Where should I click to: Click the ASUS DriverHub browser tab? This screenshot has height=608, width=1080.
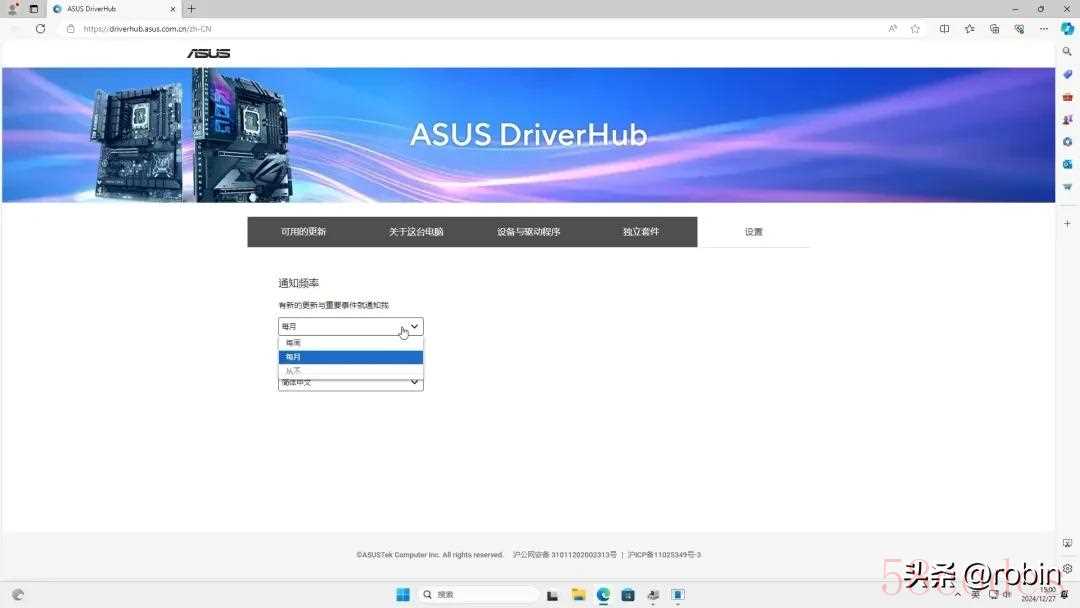click(x=114, y=9)
